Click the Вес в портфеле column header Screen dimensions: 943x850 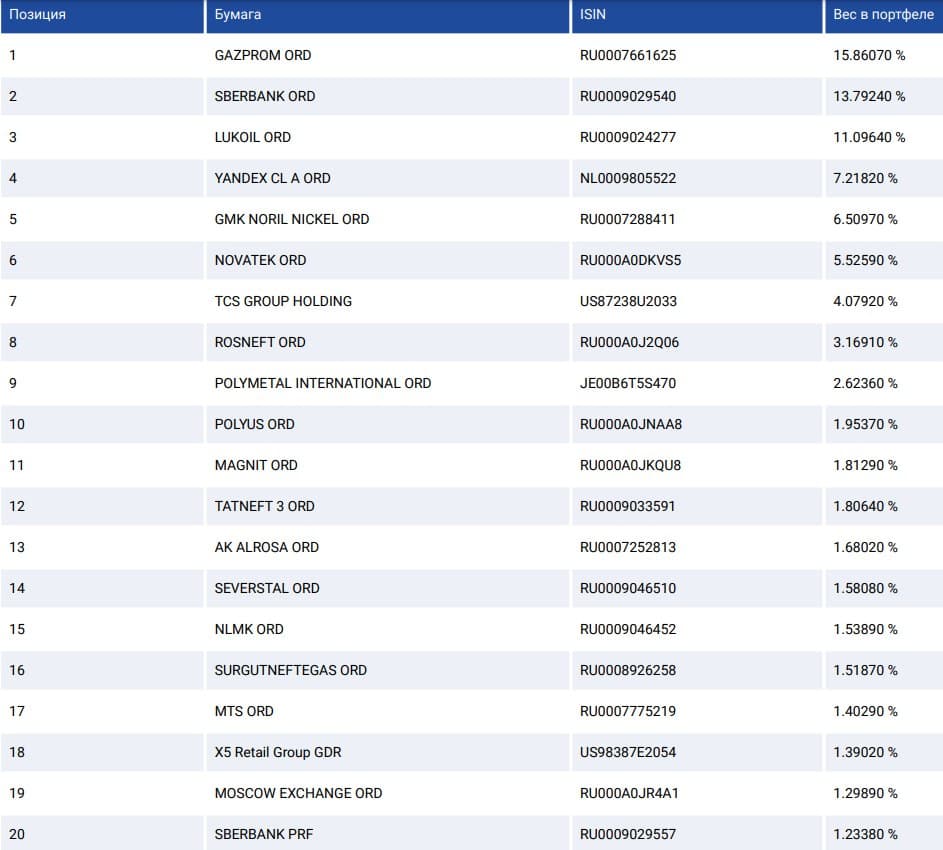884,16
